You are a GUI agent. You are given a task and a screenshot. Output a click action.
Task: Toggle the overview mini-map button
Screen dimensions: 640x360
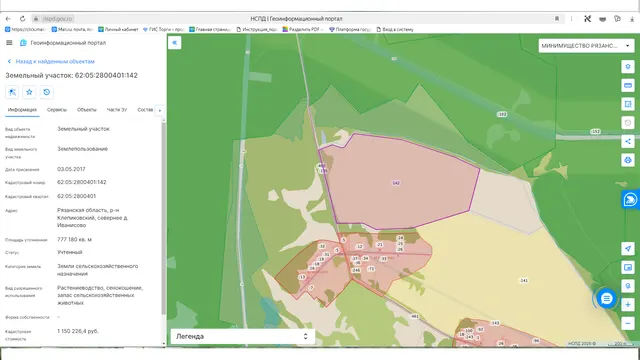(628, 267)
